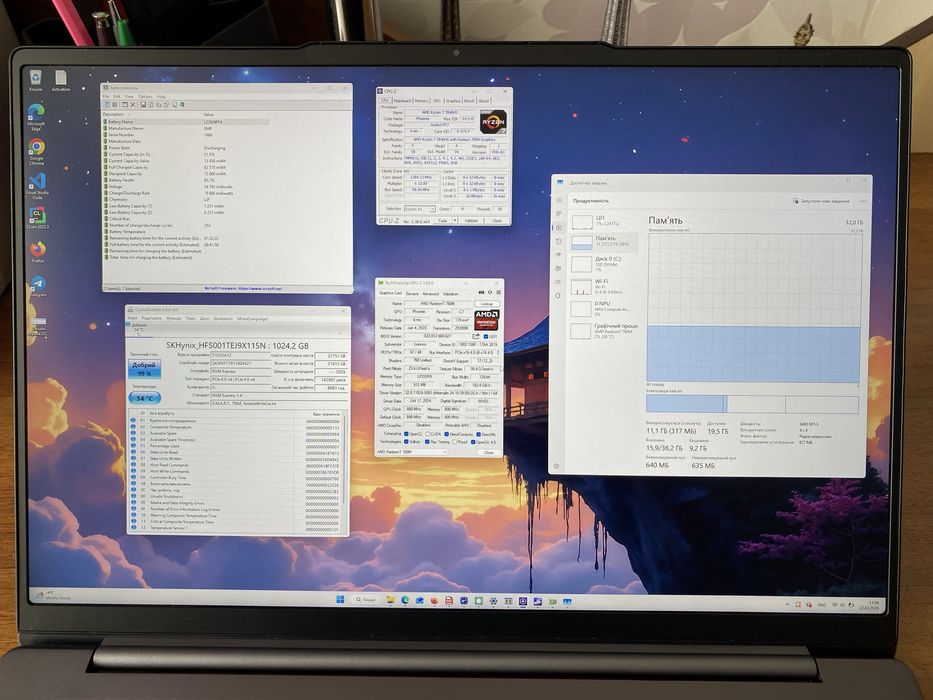Click Windows Start button on taskbar
This screenshot has height=700, width=933.
pyautogui.click(x=340, y=599)
